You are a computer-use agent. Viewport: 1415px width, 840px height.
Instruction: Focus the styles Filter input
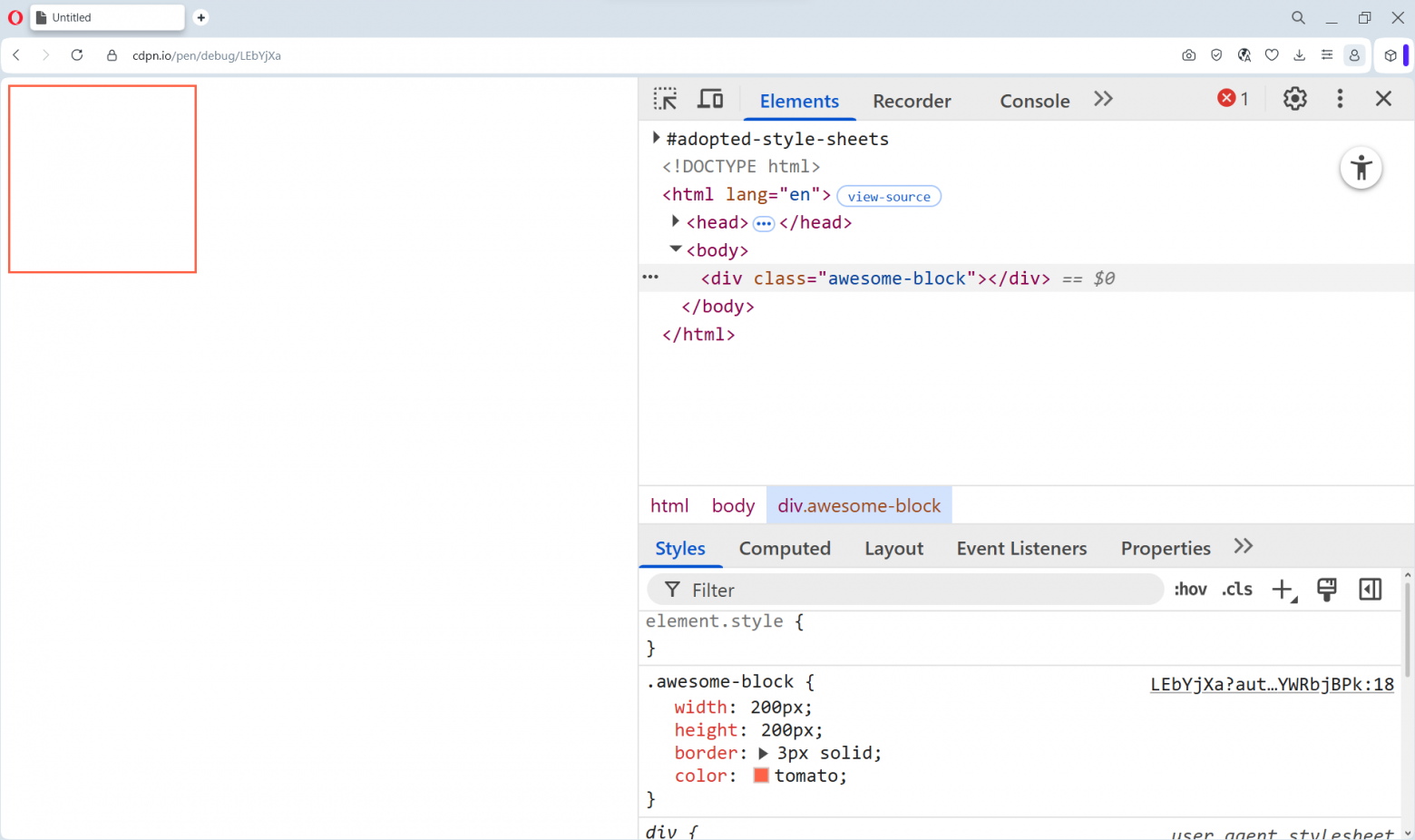point(904,590)
